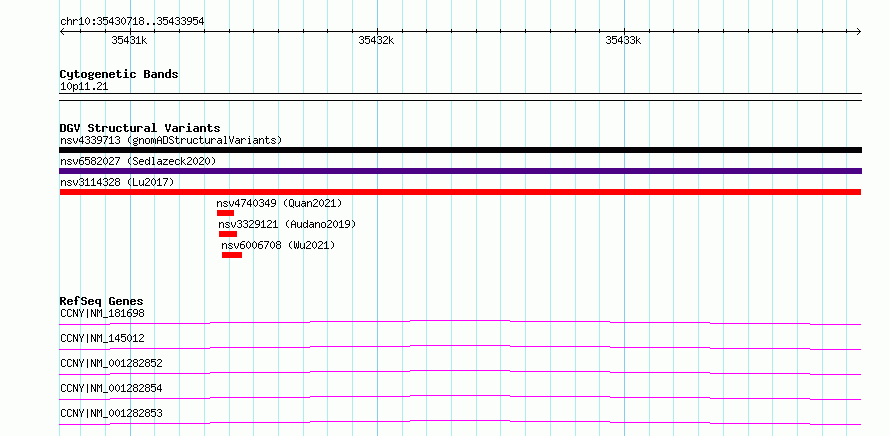Screen dimensions: 890x436
Task: Click the 35432k ruler tick label
Action: (376, 40)
